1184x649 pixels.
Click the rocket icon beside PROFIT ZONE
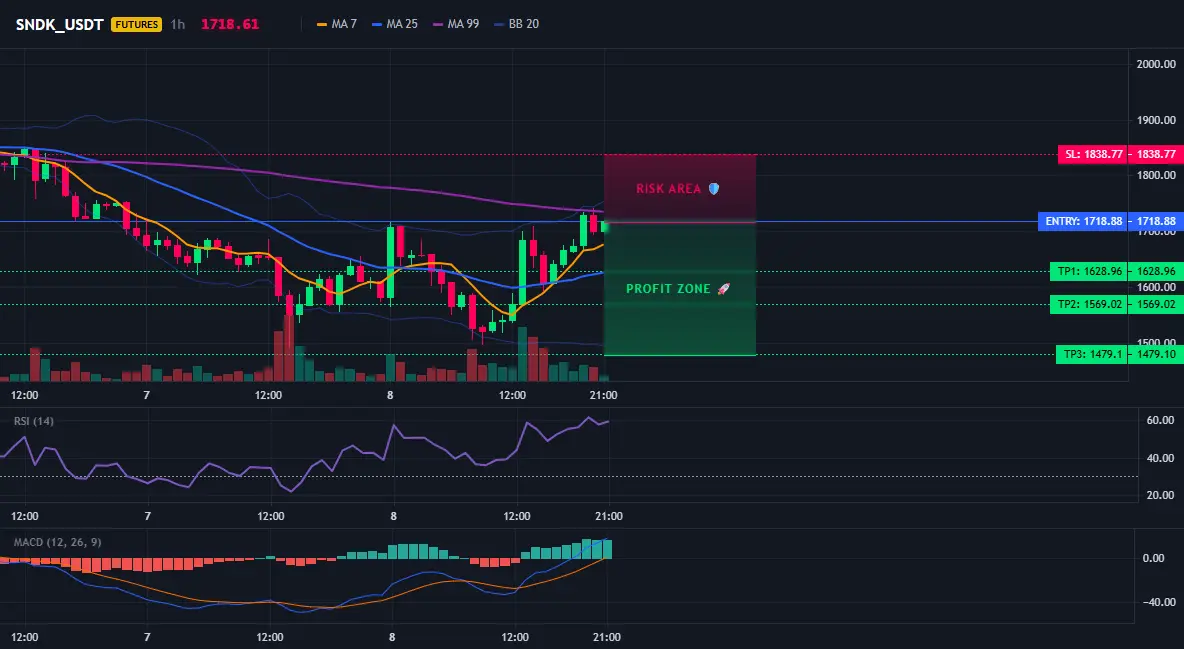point(723,289)
